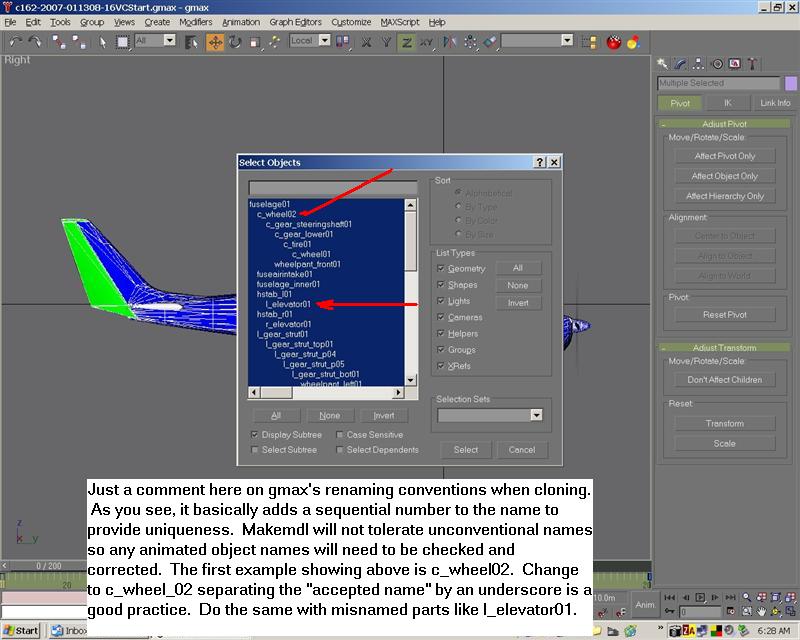Open the Graph Editors menu
Image resolution: width=800 pixels, height=640 pixels.
click(x=295, y=22)
